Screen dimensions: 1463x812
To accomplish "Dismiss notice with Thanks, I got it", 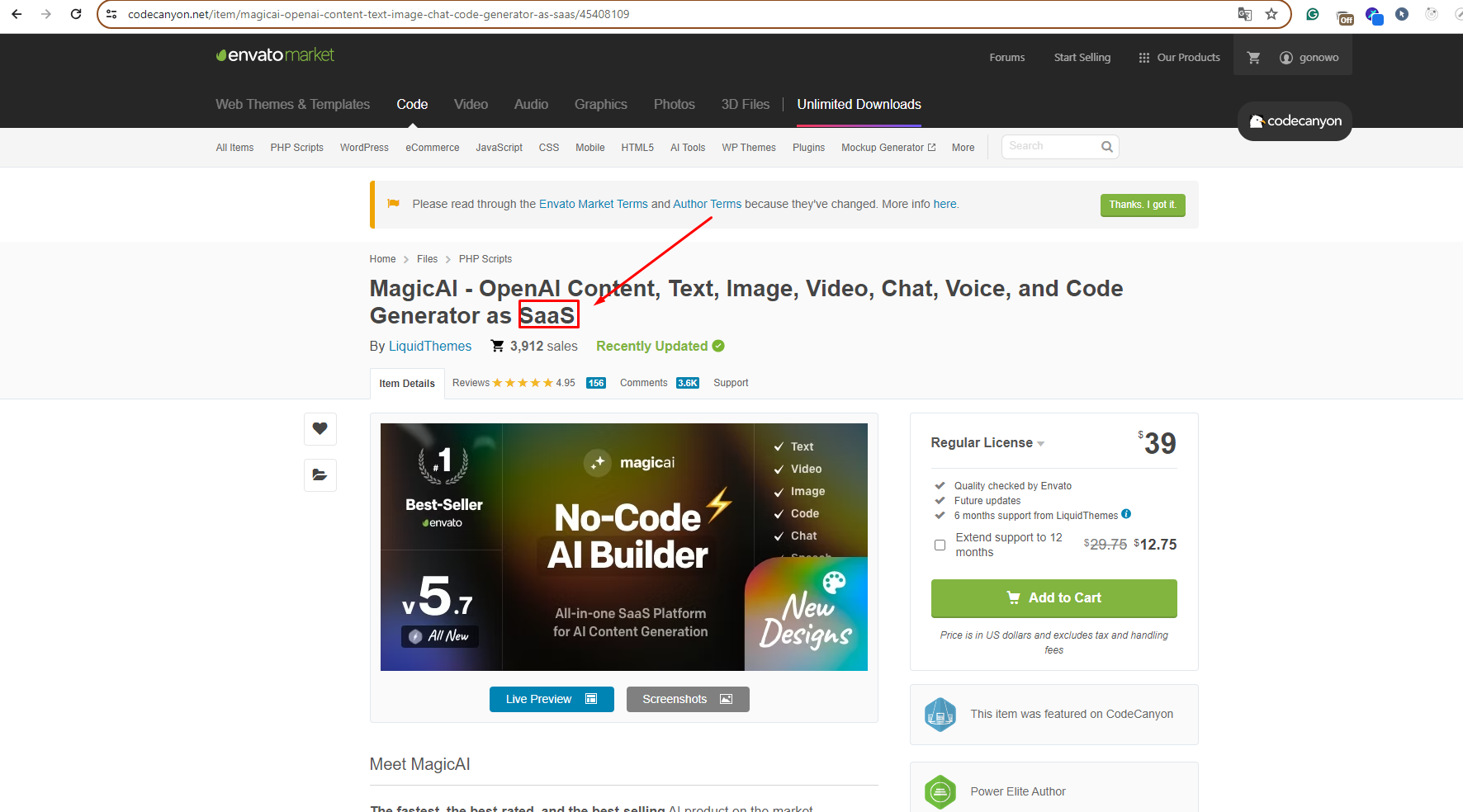I will [x=1143, y=205].
